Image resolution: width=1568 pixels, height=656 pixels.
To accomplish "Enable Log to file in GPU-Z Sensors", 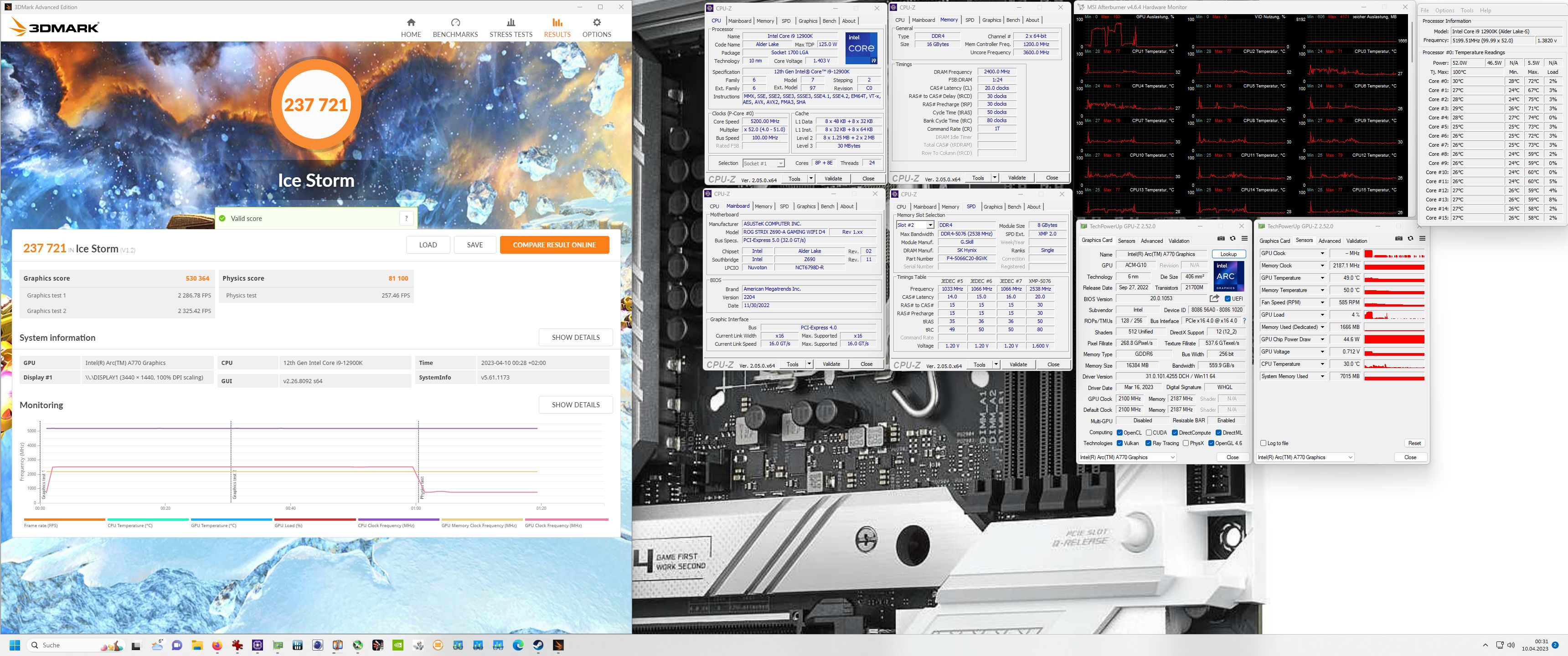I will [1263, 443].
